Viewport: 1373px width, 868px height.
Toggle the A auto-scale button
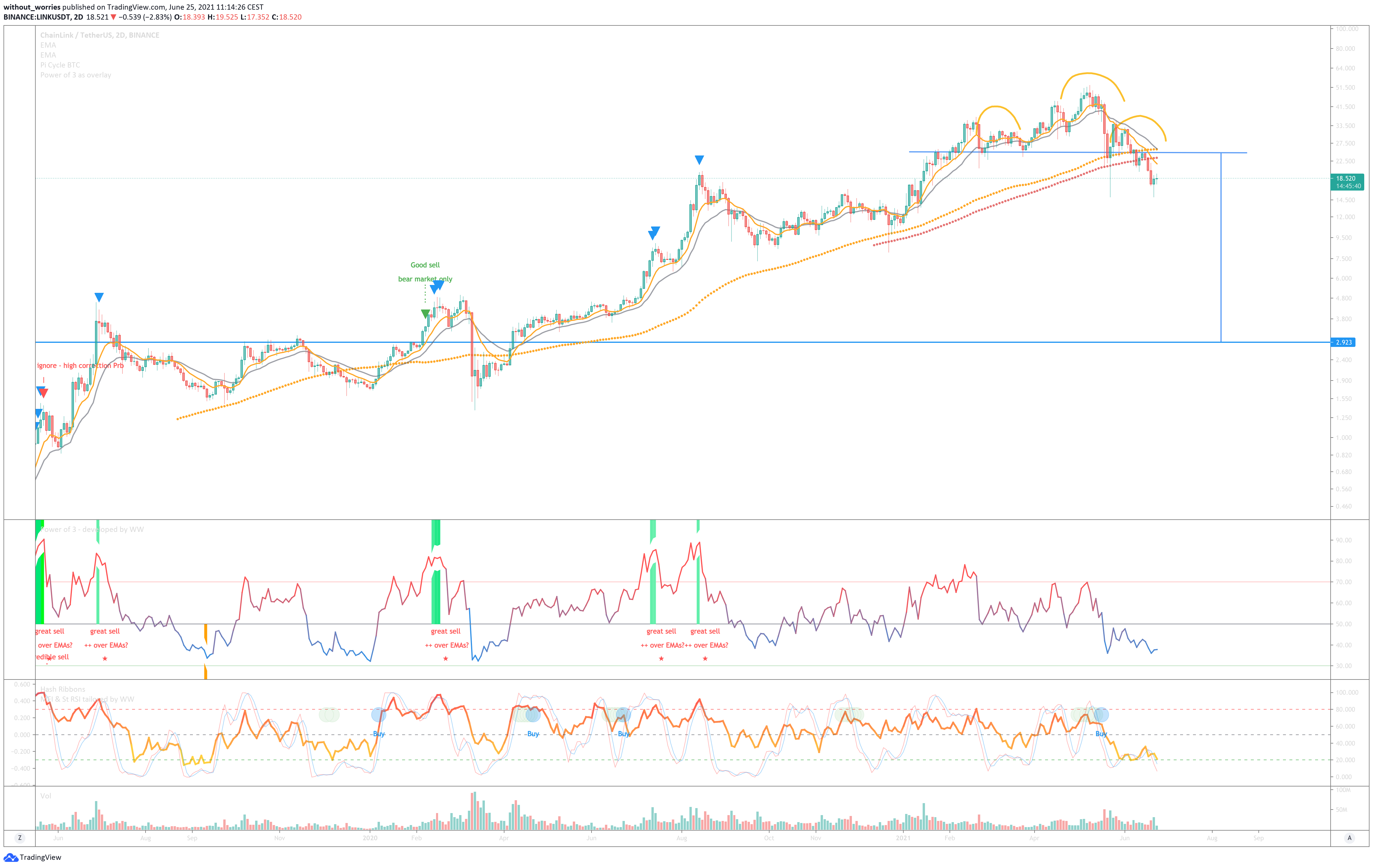click(1349, 838)
